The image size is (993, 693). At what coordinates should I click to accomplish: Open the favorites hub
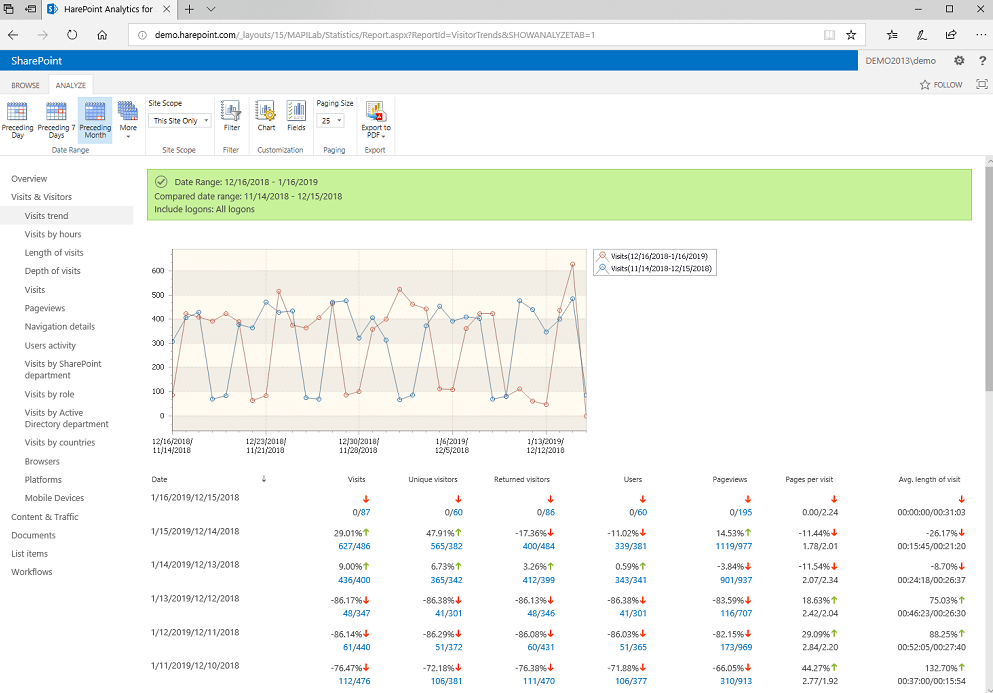pyautogui.click(x=892, y=35)
